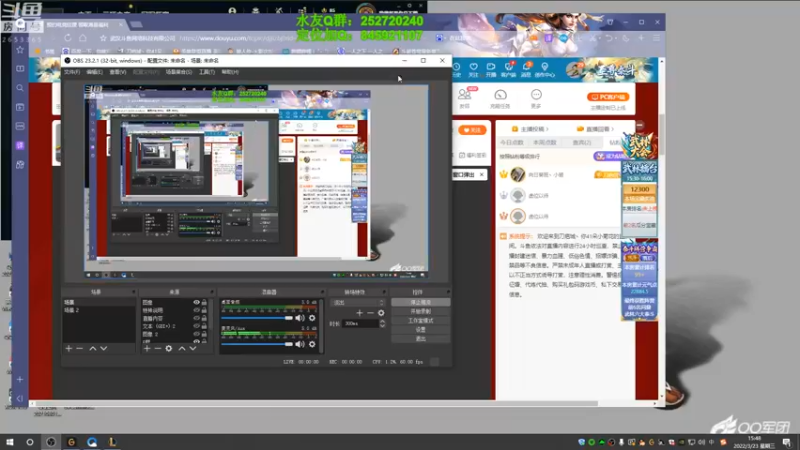Open OBS 编辑(E) menu
This screenshot has height=450, width=800.
tap(94, 72)
